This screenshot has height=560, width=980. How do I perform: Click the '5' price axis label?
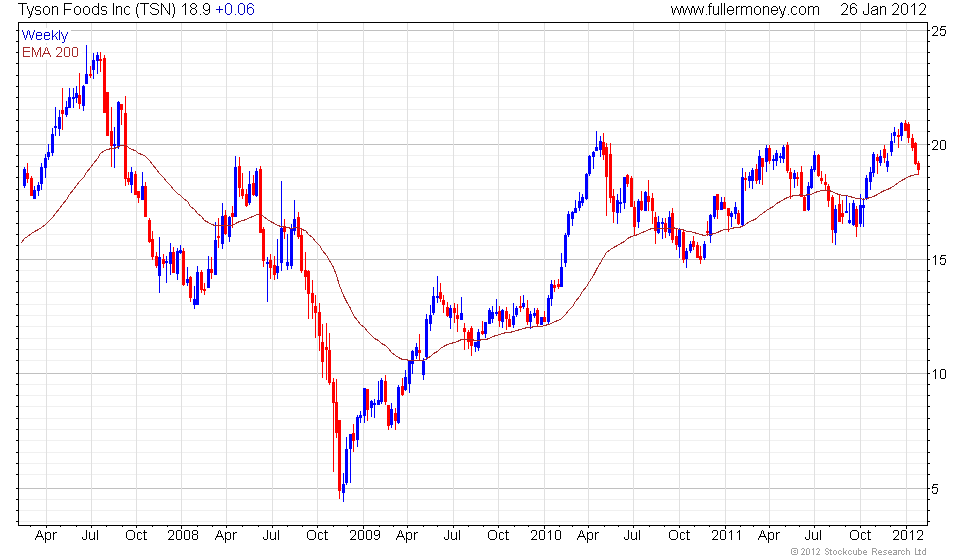click(x=935, y=489)
